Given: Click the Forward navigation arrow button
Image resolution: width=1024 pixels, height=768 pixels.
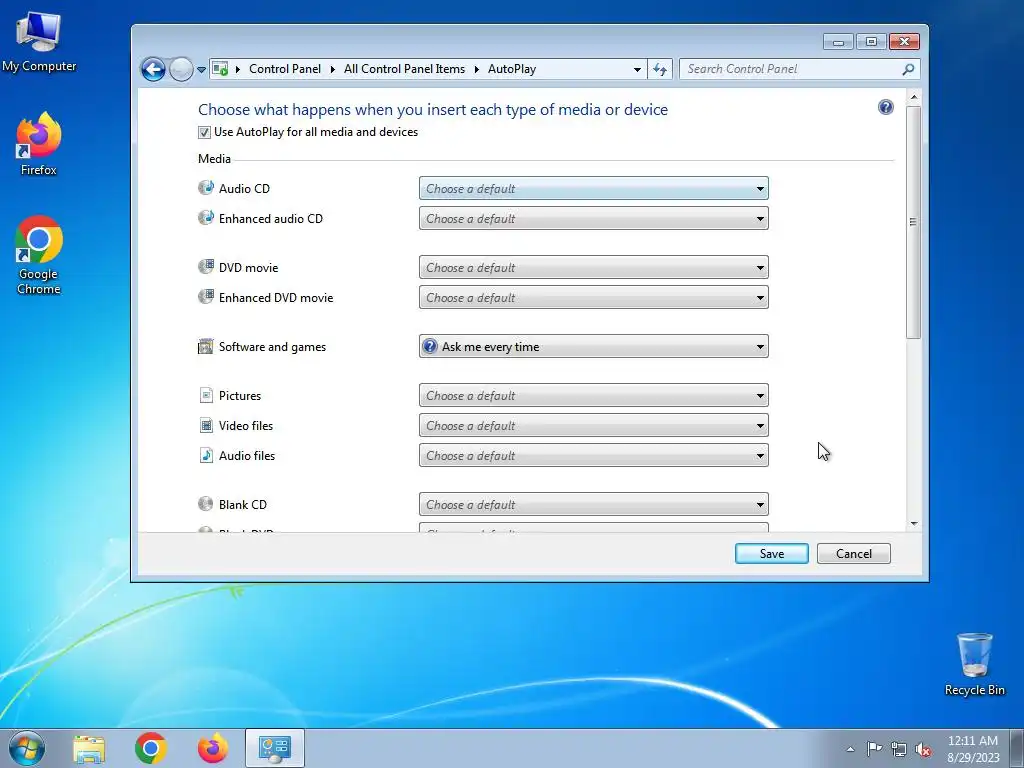Looking at the screenshot, I should [x=181, y=69].
